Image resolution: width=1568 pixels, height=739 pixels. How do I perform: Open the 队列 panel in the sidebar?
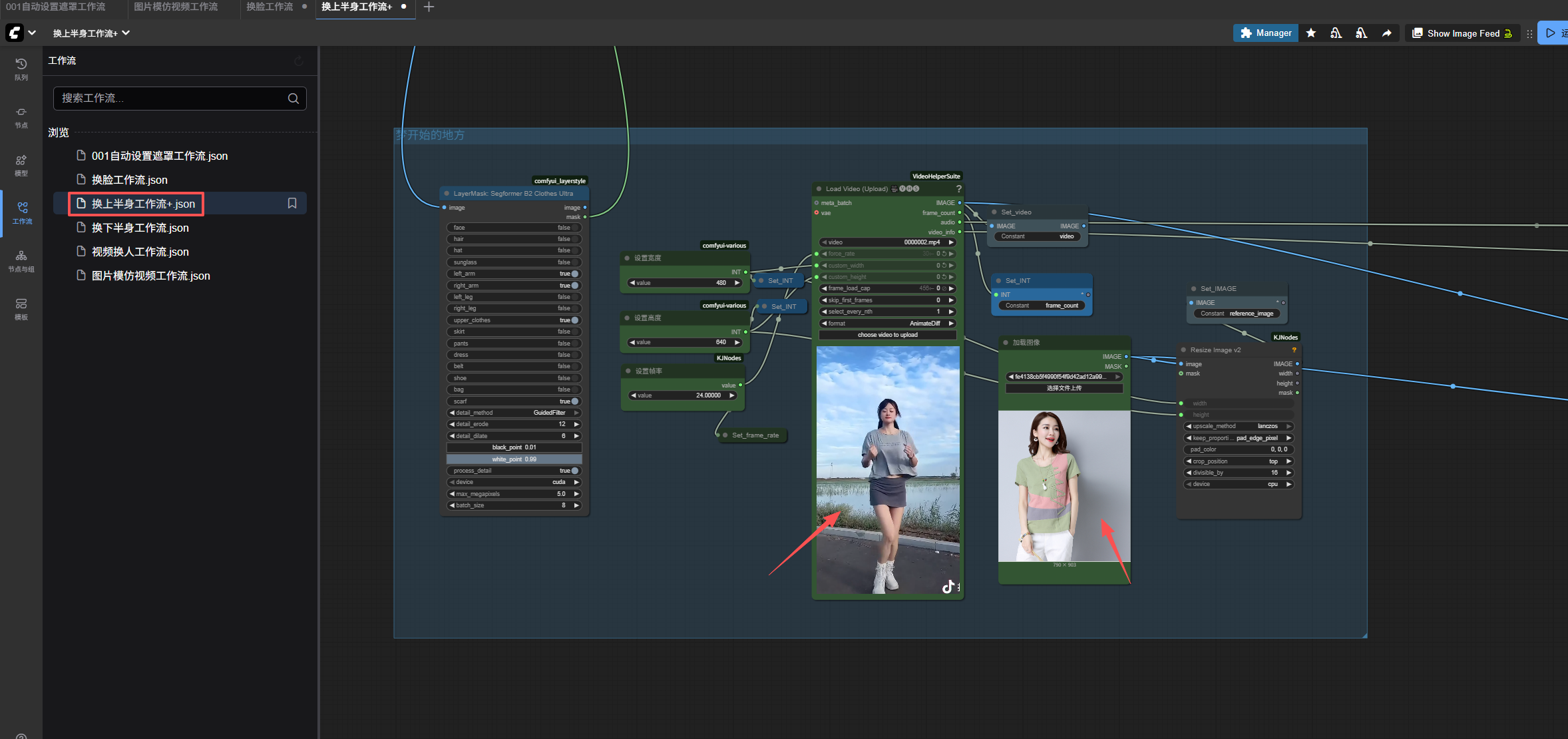tap(21, 69)
